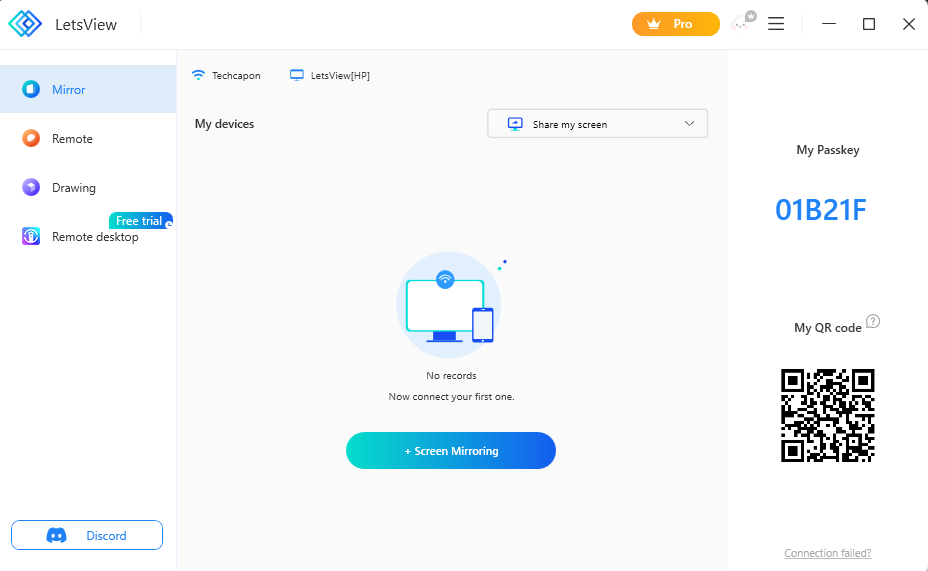Open the Remote desktop tab
The height and width of the screenshot is (571, 928).
point(88,237)
